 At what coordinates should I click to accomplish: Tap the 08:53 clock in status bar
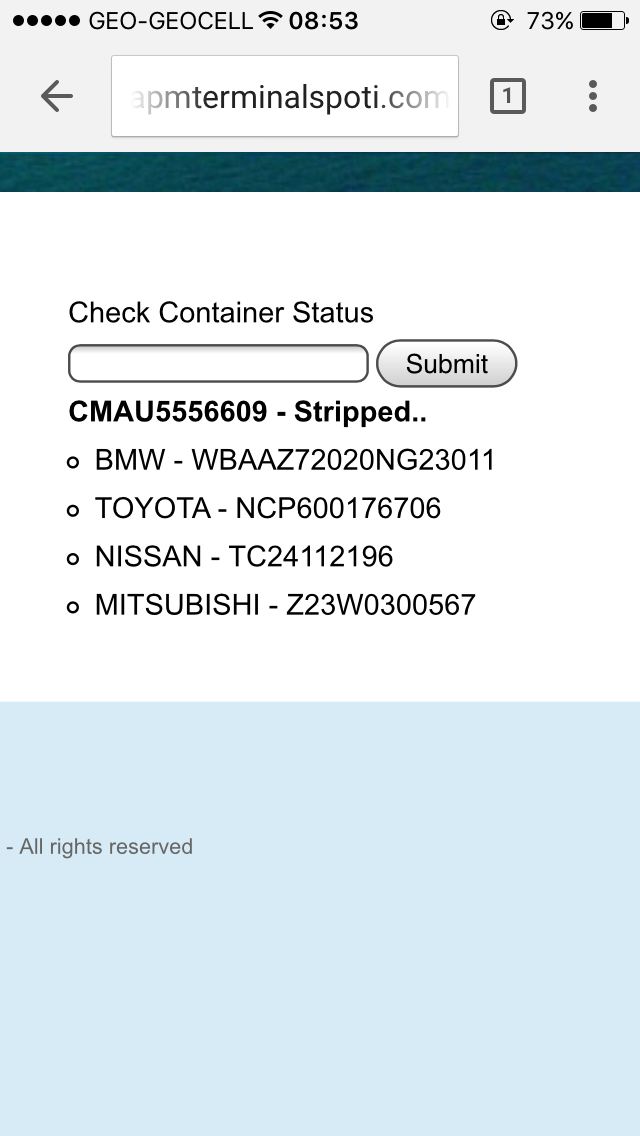(x=323, y=21)
